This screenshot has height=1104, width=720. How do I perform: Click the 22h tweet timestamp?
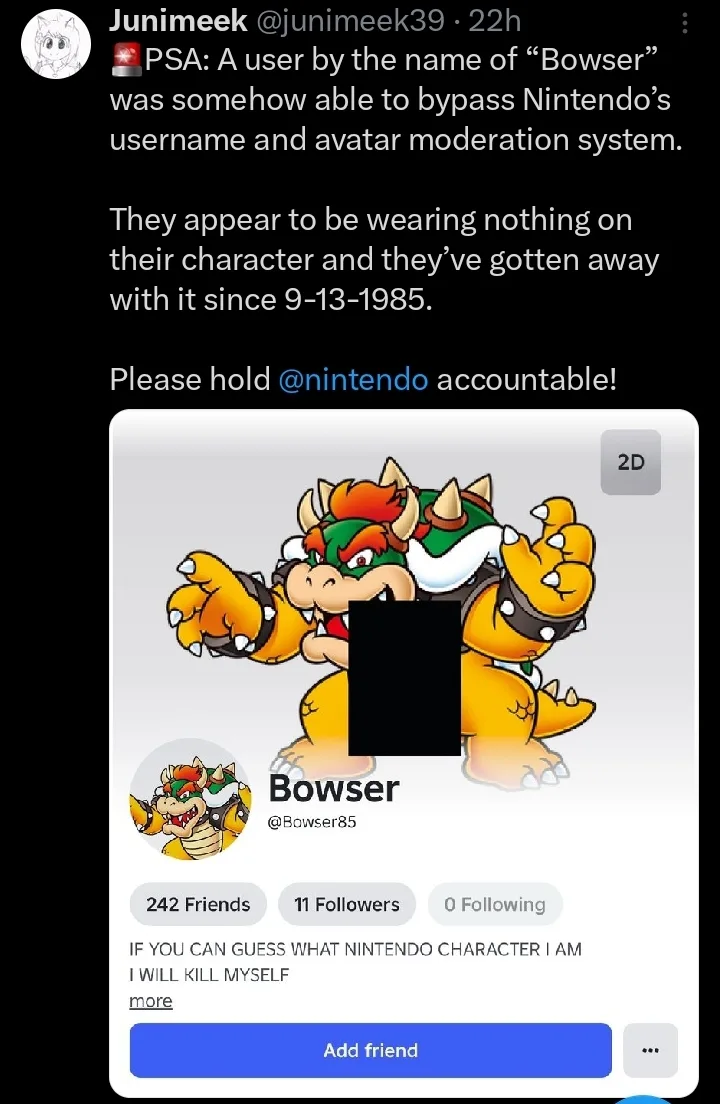494,21
